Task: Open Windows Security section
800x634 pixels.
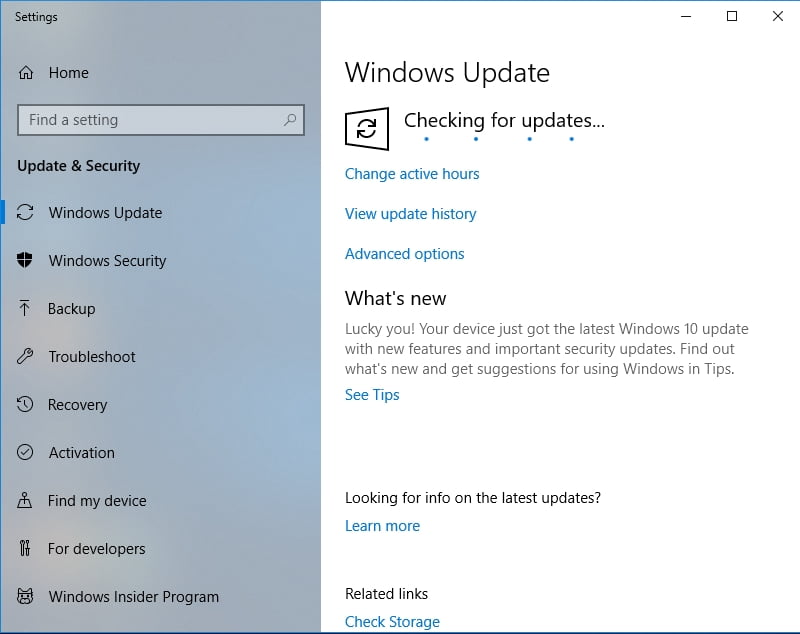Action: tap(107, 261)
